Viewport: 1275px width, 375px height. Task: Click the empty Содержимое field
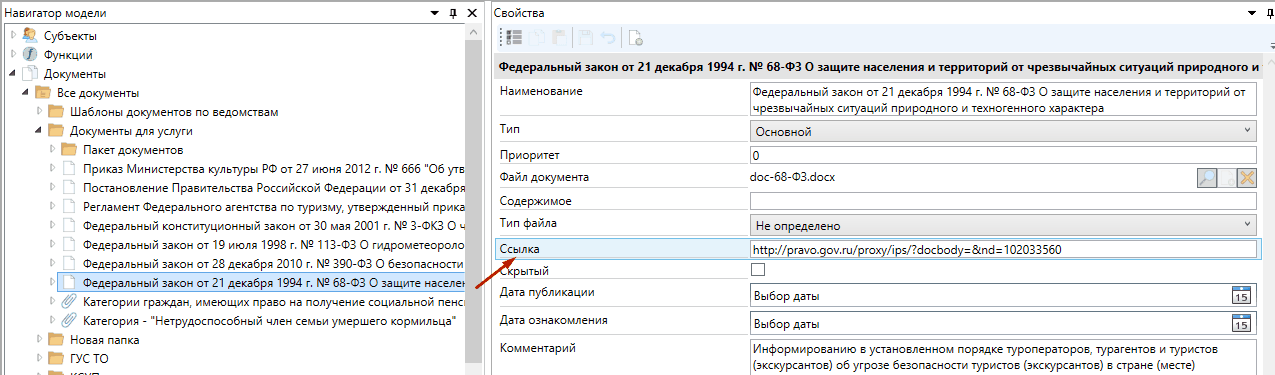pyautogui.click(x=1002, y=202)
